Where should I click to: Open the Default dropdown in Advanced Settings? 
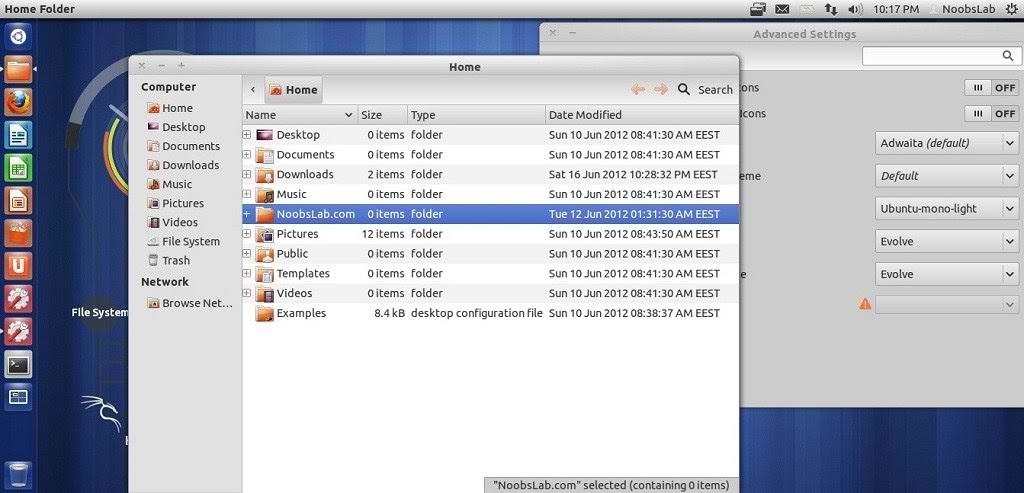pos(946,176)
